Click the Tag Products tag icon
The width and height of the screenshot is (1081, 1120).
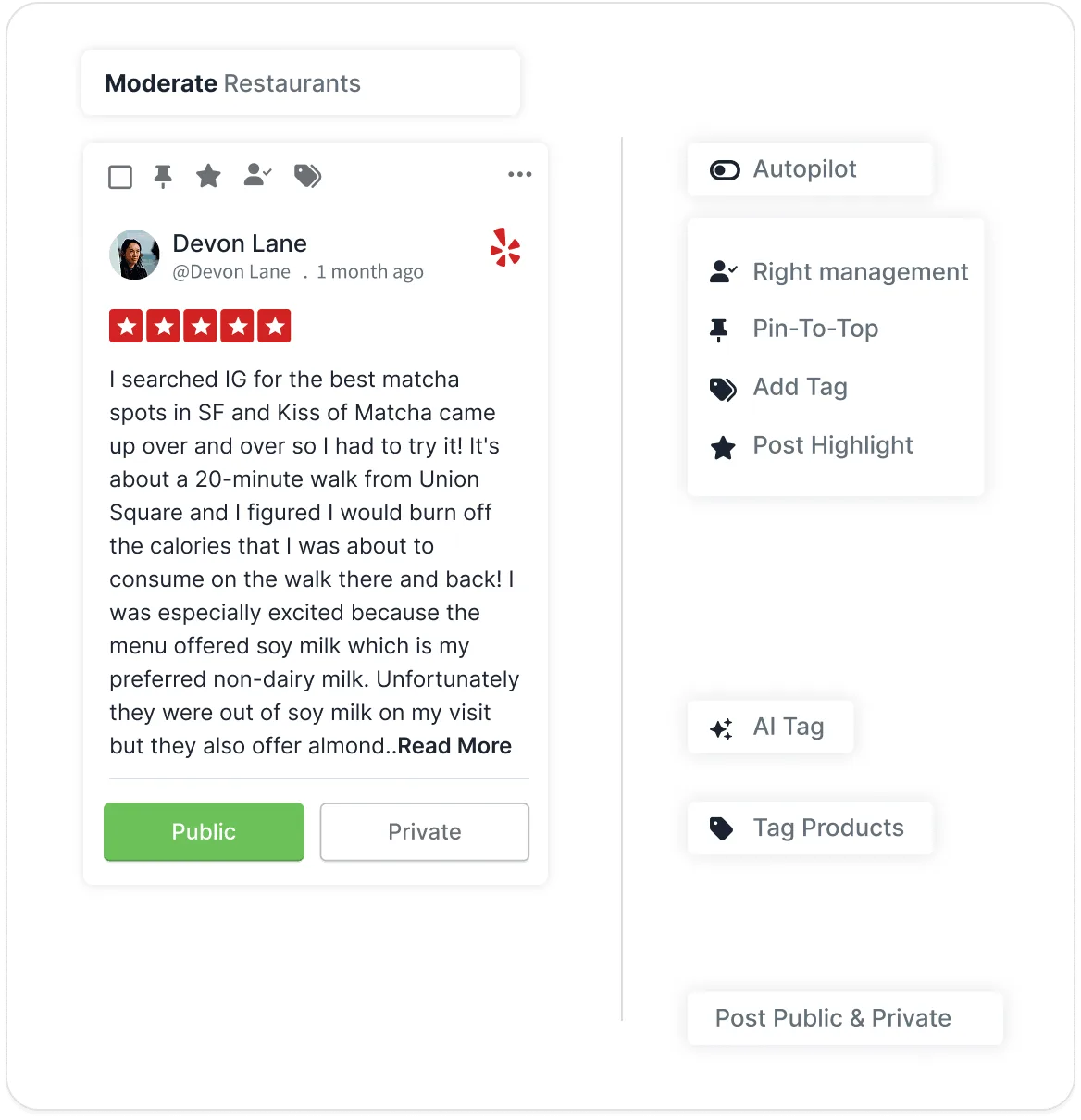click(721, 828)
